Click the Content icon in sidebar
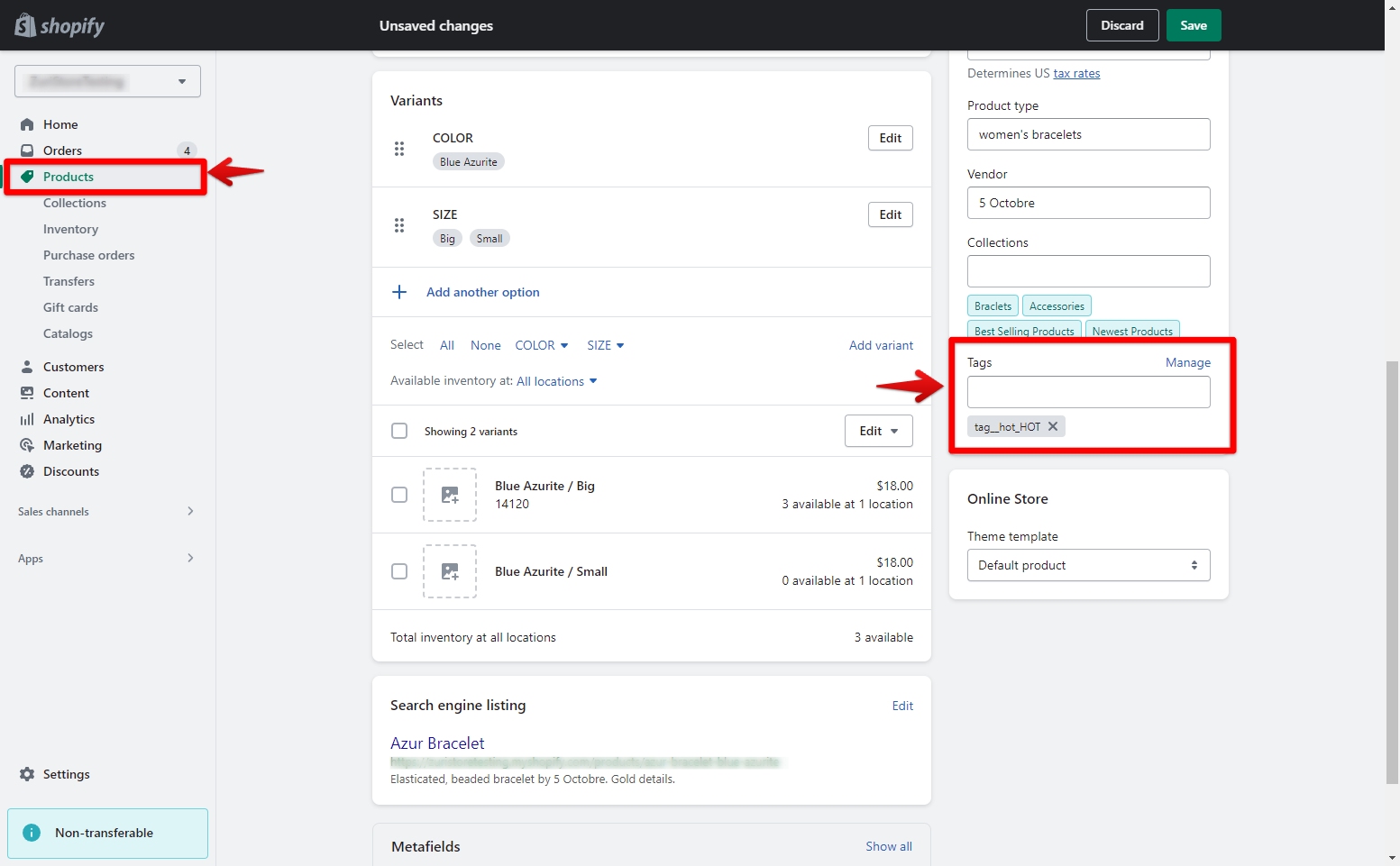 [x=27, y=393]
